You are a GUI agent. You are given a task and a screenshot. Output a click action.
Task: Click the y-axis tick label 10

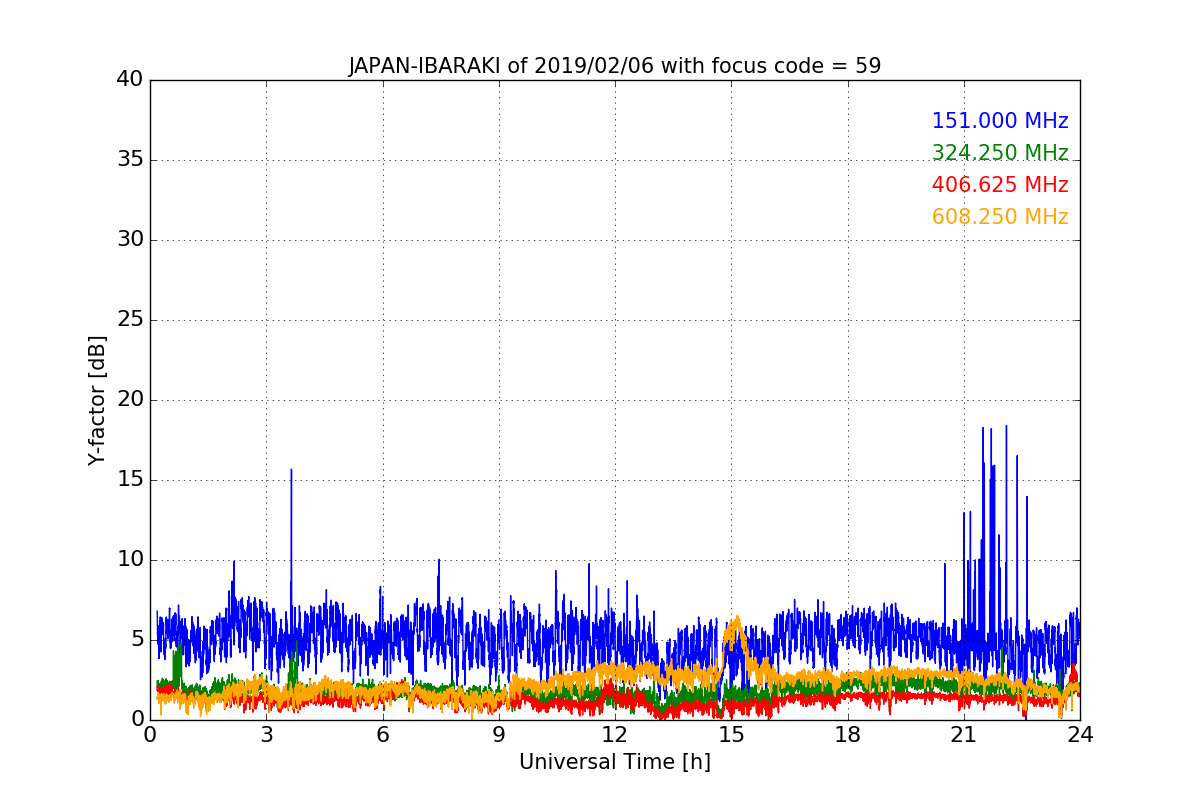pyautogui.click(x=130, y=559)
